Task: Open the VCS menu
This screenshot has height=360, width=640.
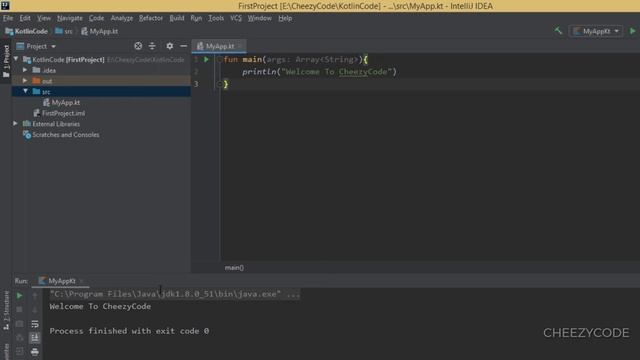Action: tap(236, 18)
